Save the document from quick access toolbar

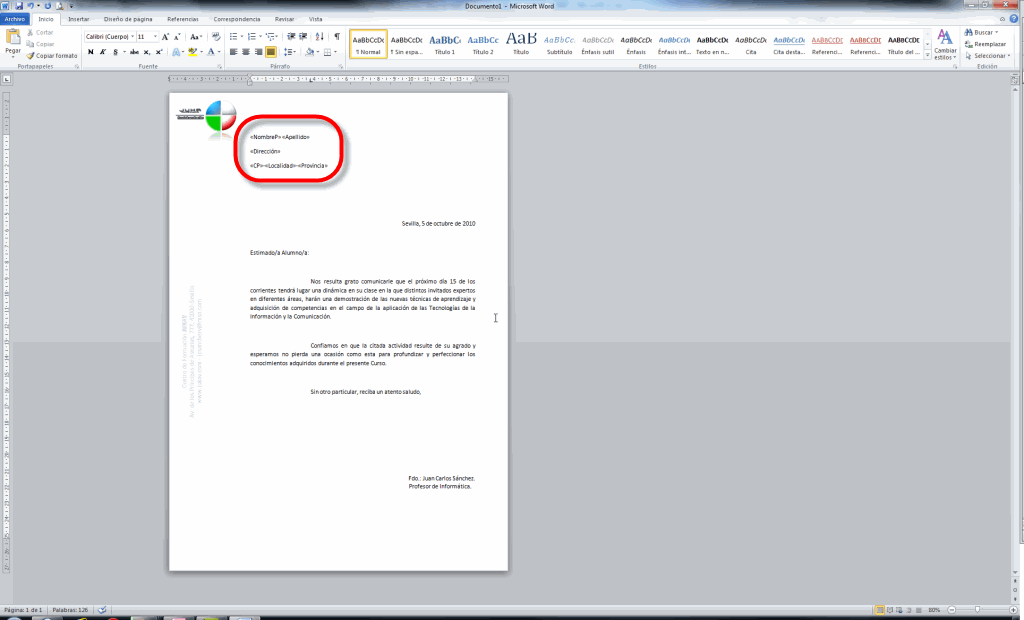click(x=18, y=6)
